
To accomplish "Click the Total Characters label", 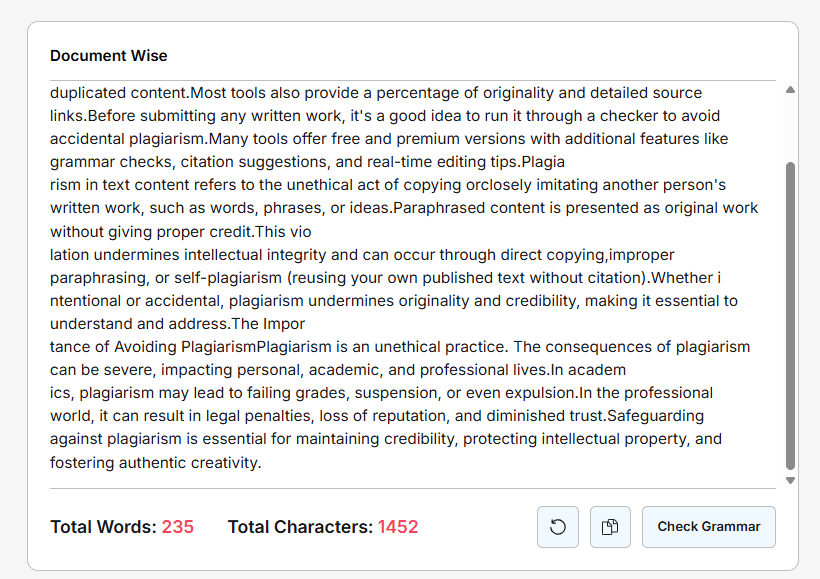I will 300,527.
